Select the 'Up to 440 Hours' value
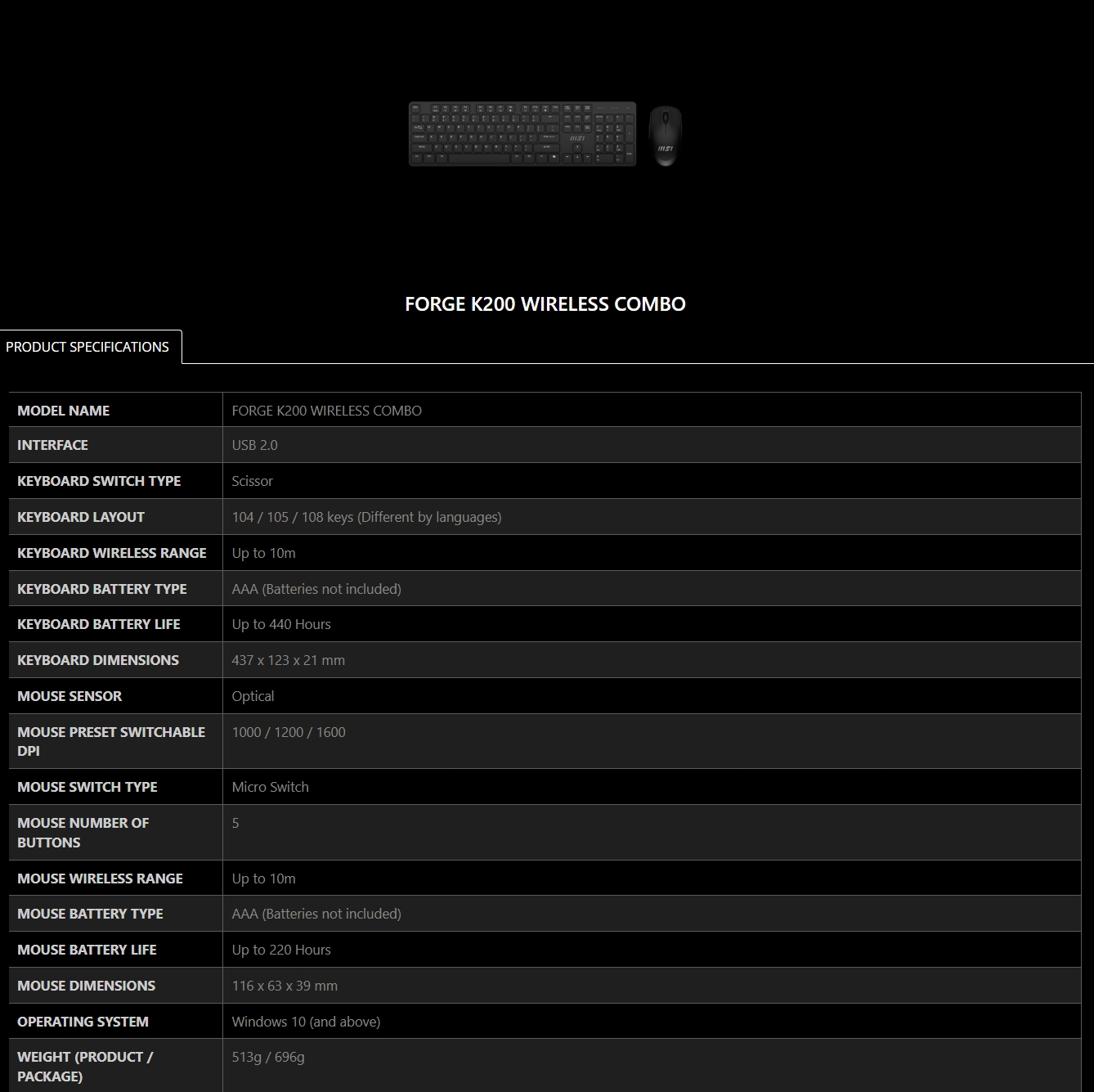 281,624
